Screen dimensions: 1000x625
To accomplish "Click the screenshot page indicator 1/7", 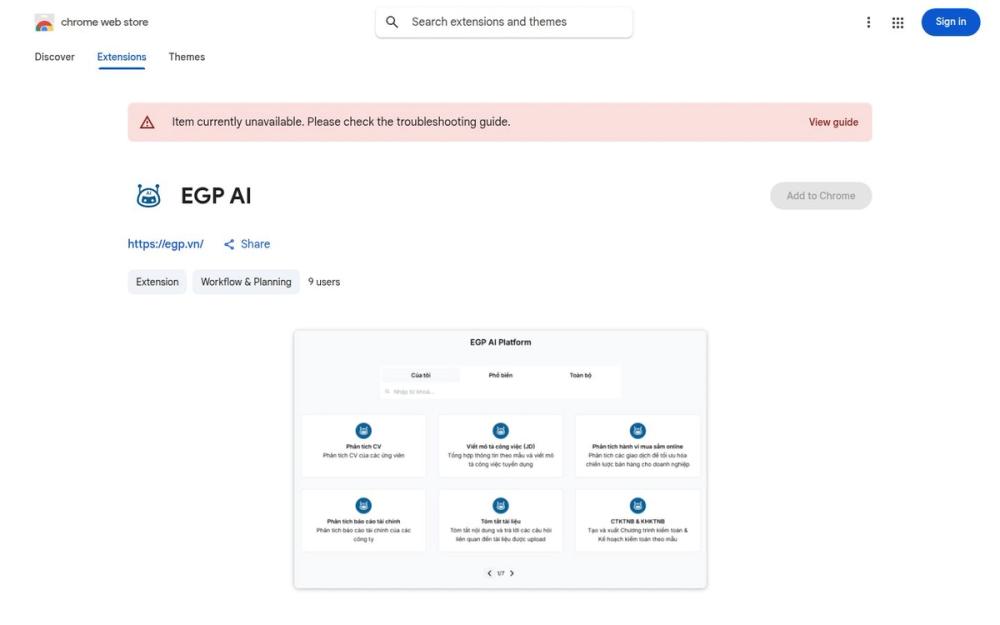I will pyautogui.click(x=501, y=573).
